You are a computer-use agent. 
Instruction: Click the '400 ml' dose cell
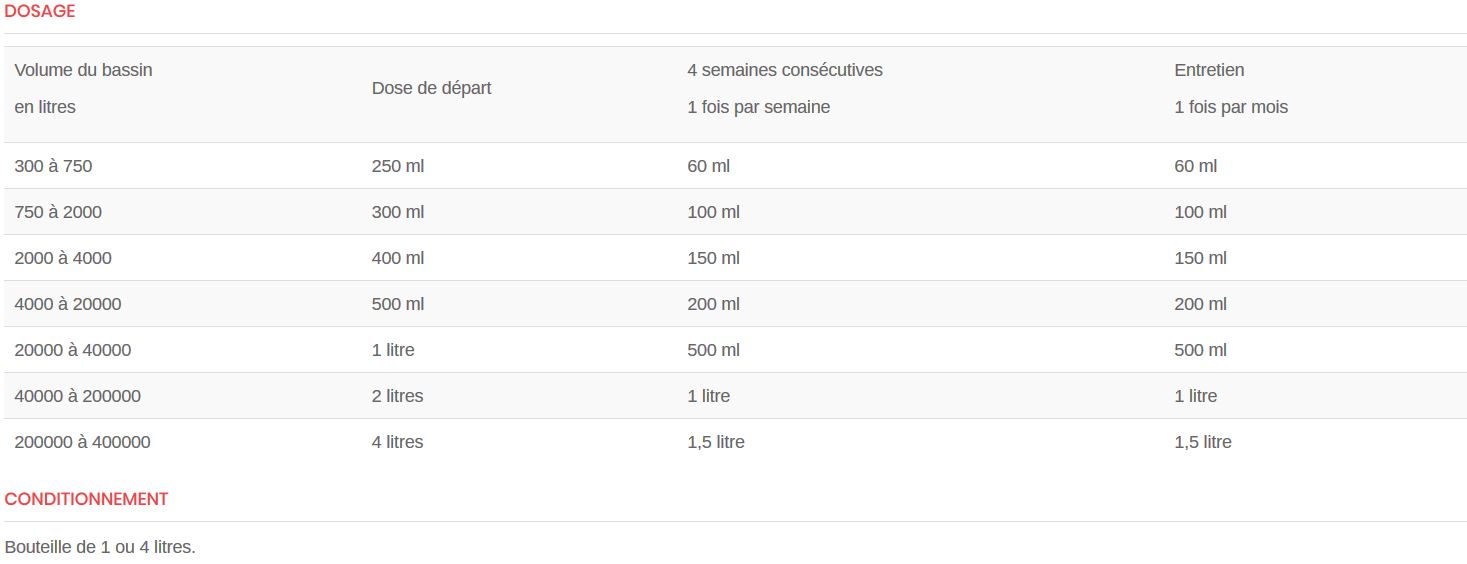pyautogui.click(x=398, y=258)
